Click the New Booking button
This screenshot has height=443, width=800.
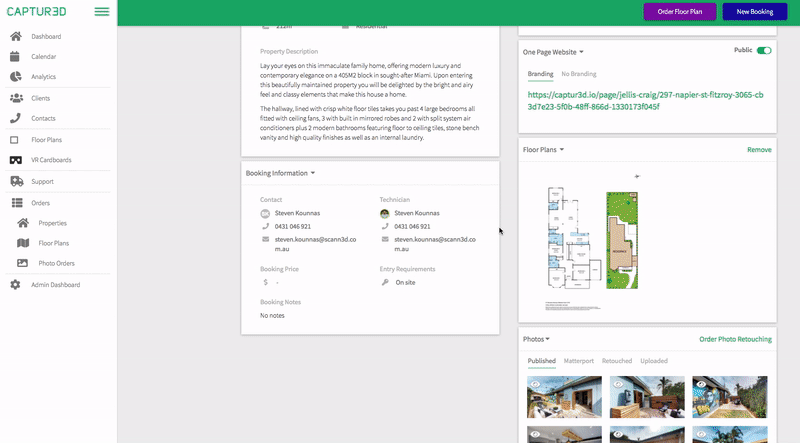(x=755, y=12)
